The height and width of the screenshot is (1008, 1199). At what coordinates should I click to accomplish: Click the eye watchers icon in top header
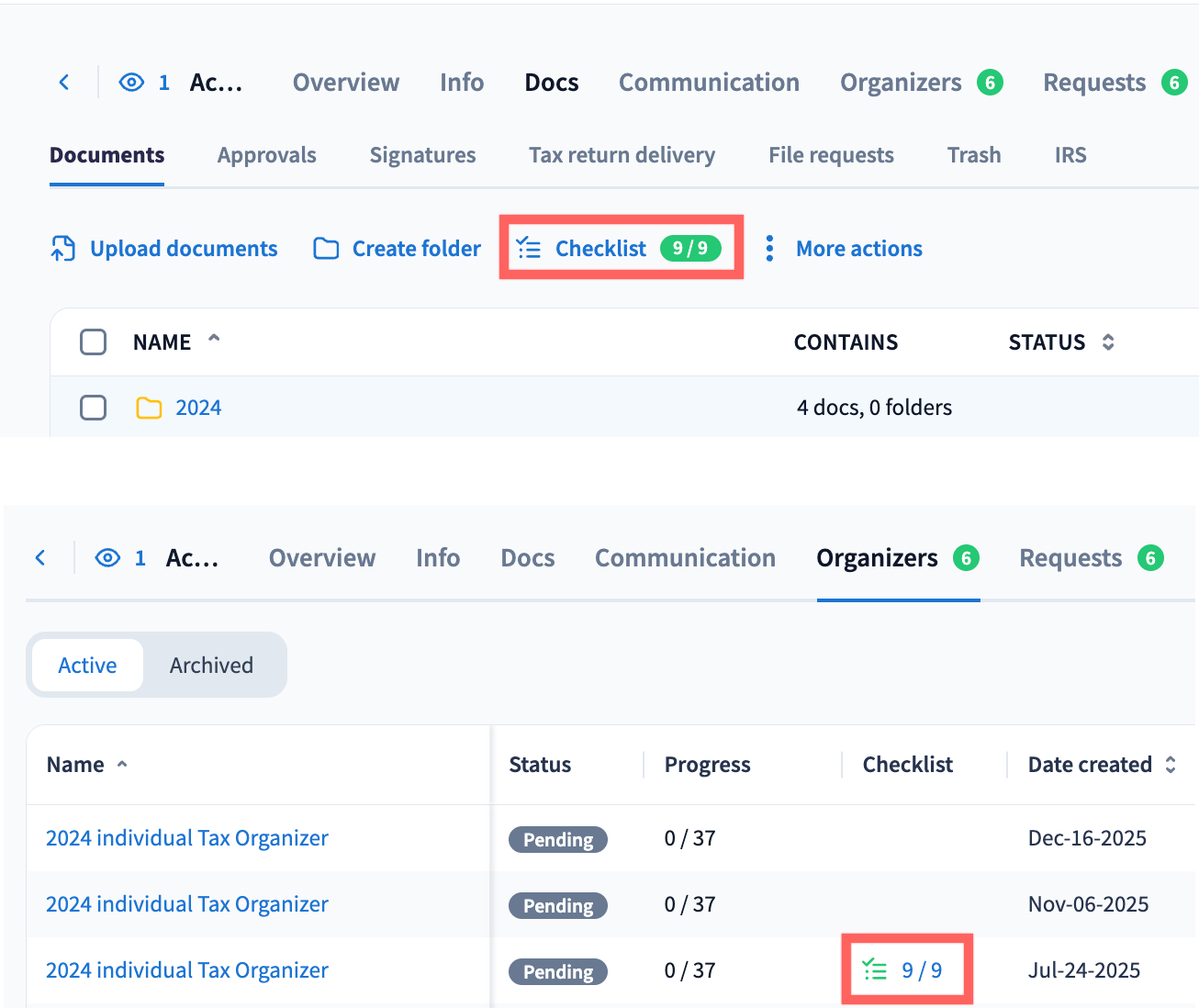pyautogui.click(x=131, y=83)
